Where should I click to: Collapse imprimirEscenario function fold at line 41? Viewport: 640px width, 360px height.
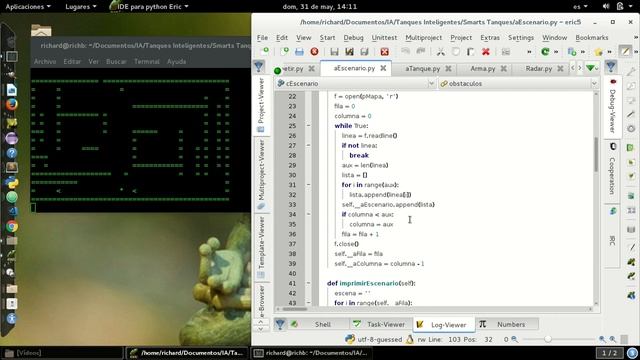click(308, 283)
